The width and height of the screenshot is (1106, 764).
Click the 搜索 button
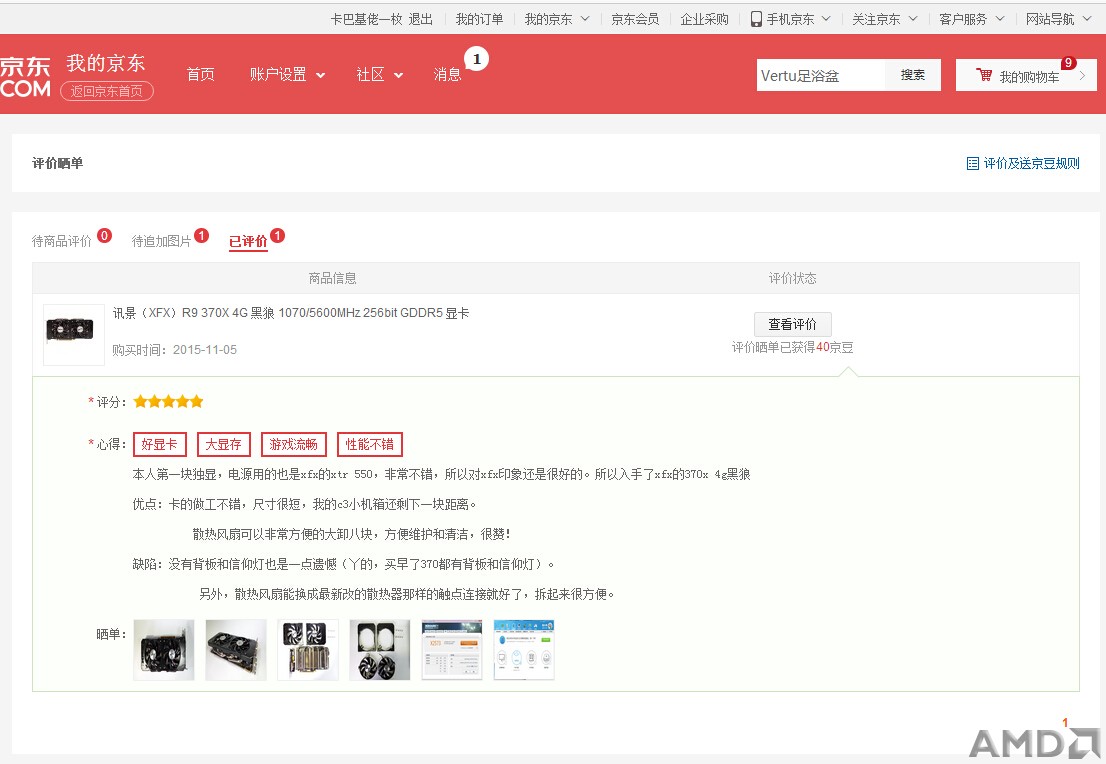point(913,75)
